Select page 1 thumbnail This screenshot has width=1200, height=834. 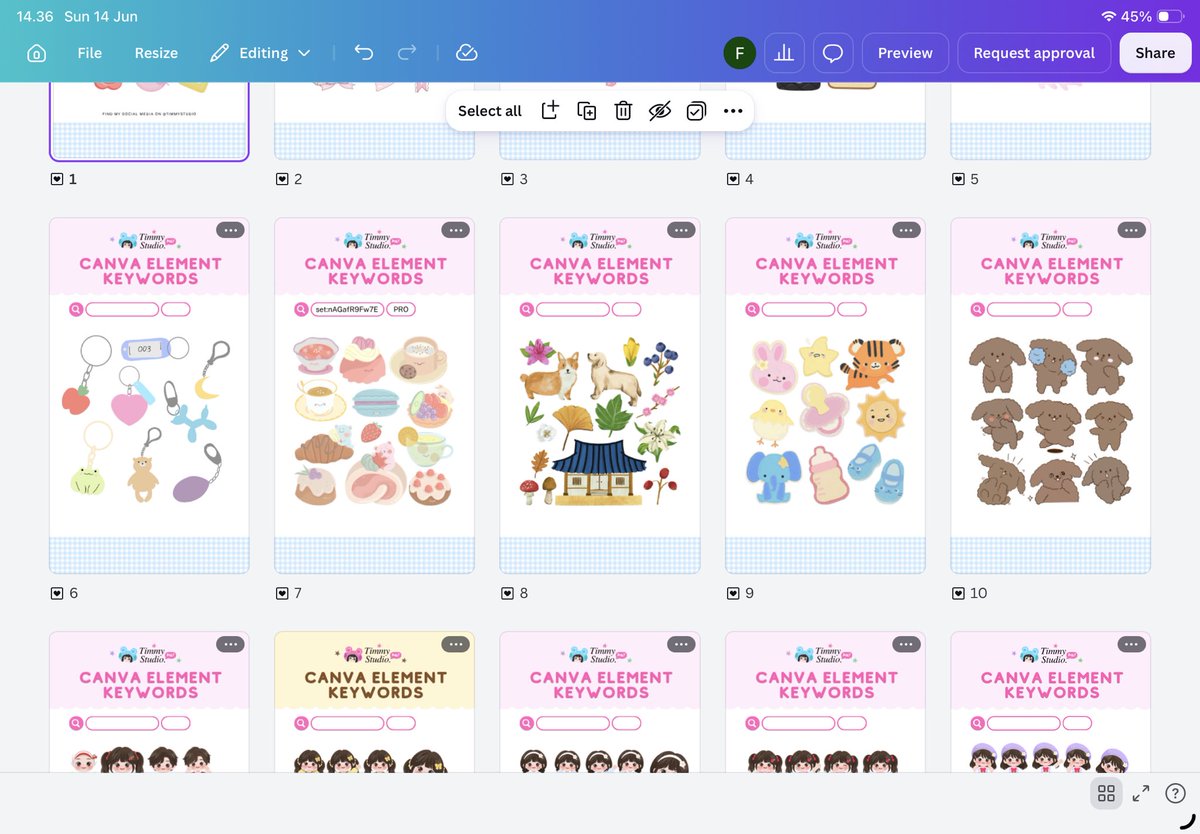(149, 120)
